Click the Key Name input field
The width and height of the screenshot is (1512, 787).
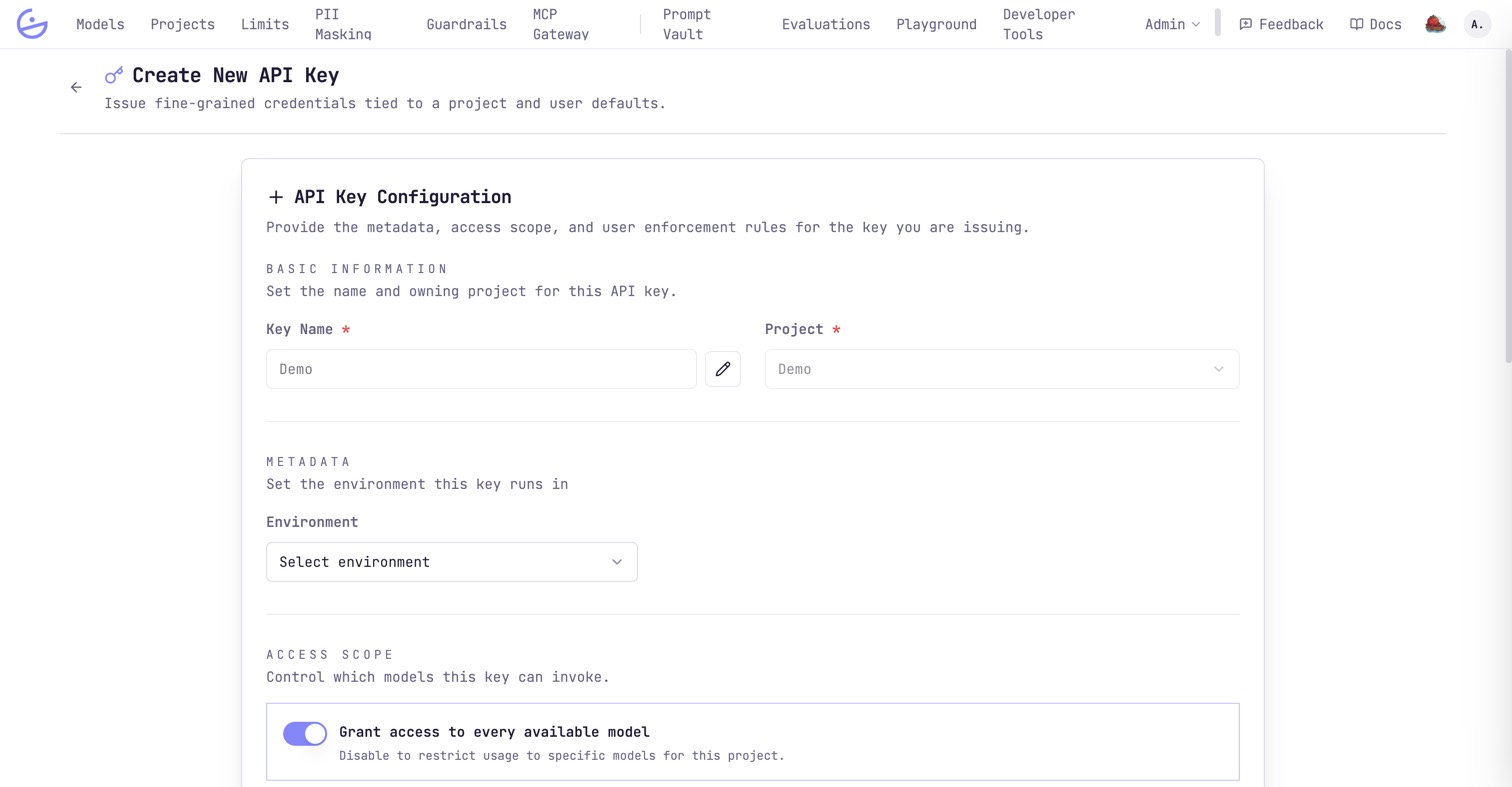click(x=481, y=369)
